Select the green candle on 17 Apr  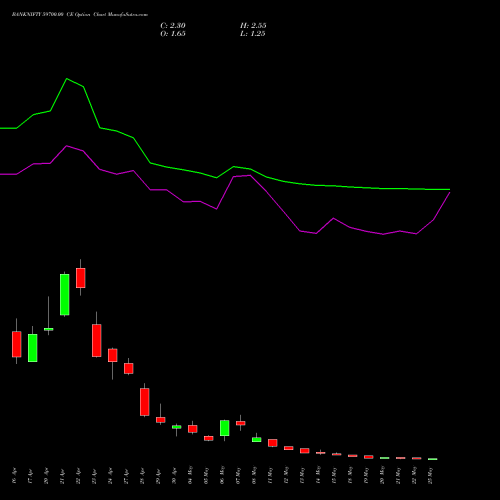pyautogui.click(x=33, y=348)
